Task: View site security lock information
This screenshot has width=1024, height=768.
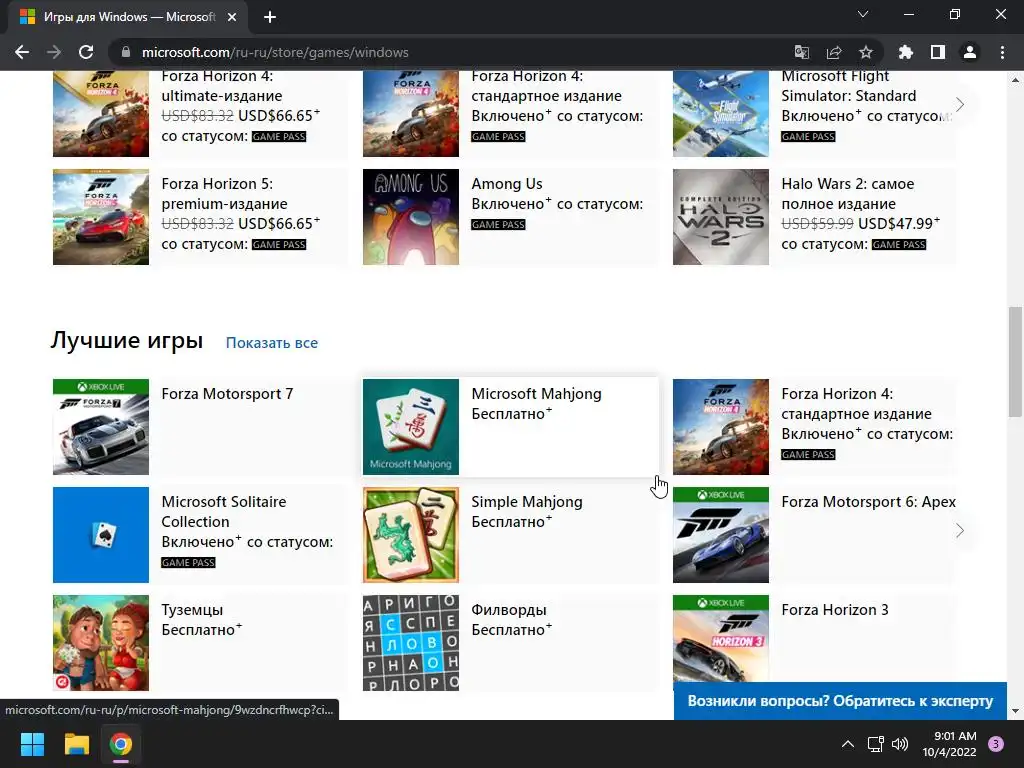Action: click(126, 52)
